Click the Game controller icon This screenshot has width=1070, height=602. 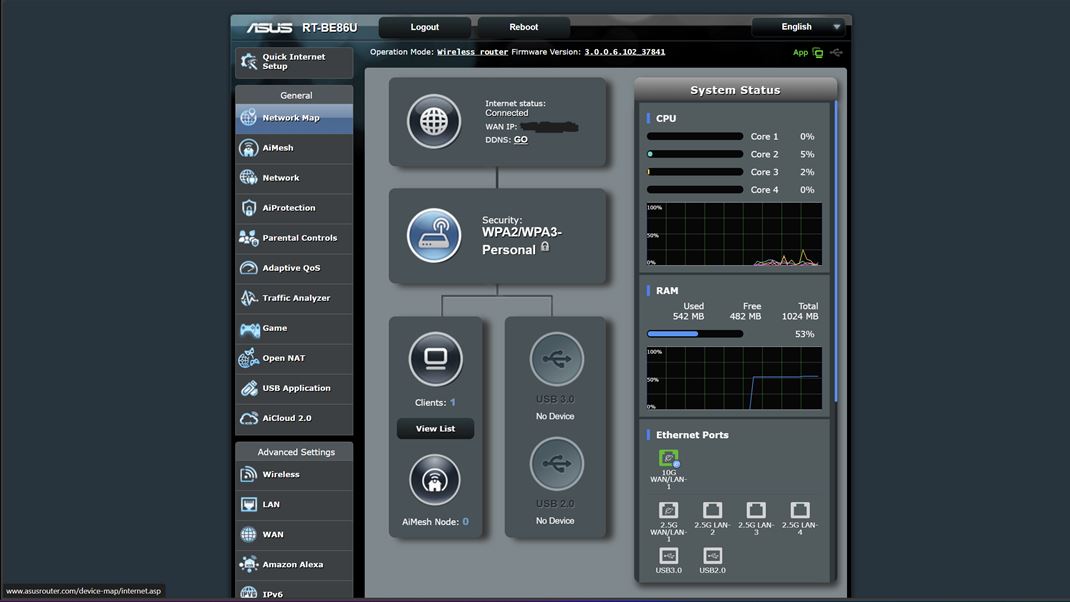(x=249, y=329)
